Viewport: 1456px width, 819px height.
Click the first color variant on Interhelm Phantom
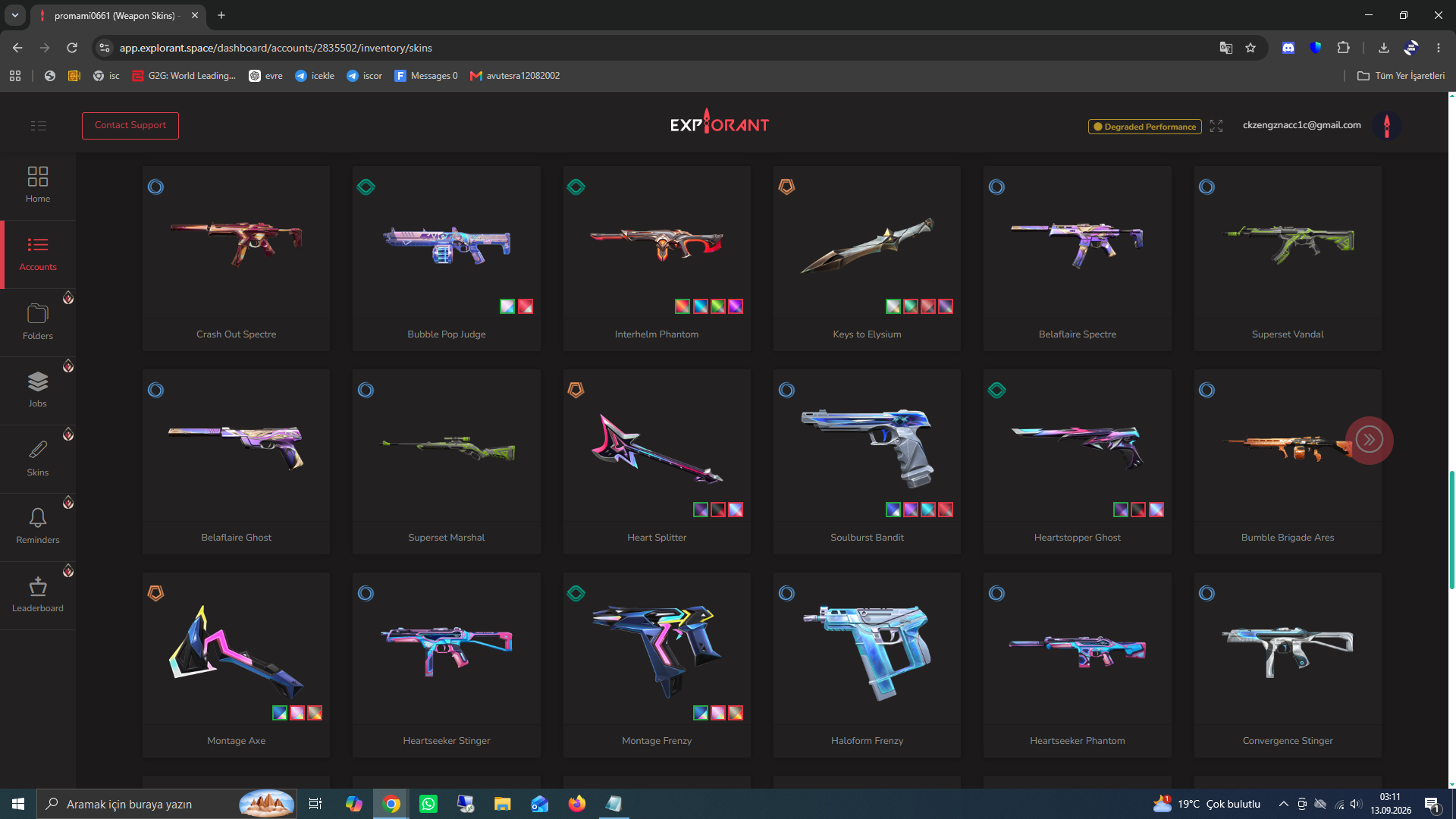[682, 306]
